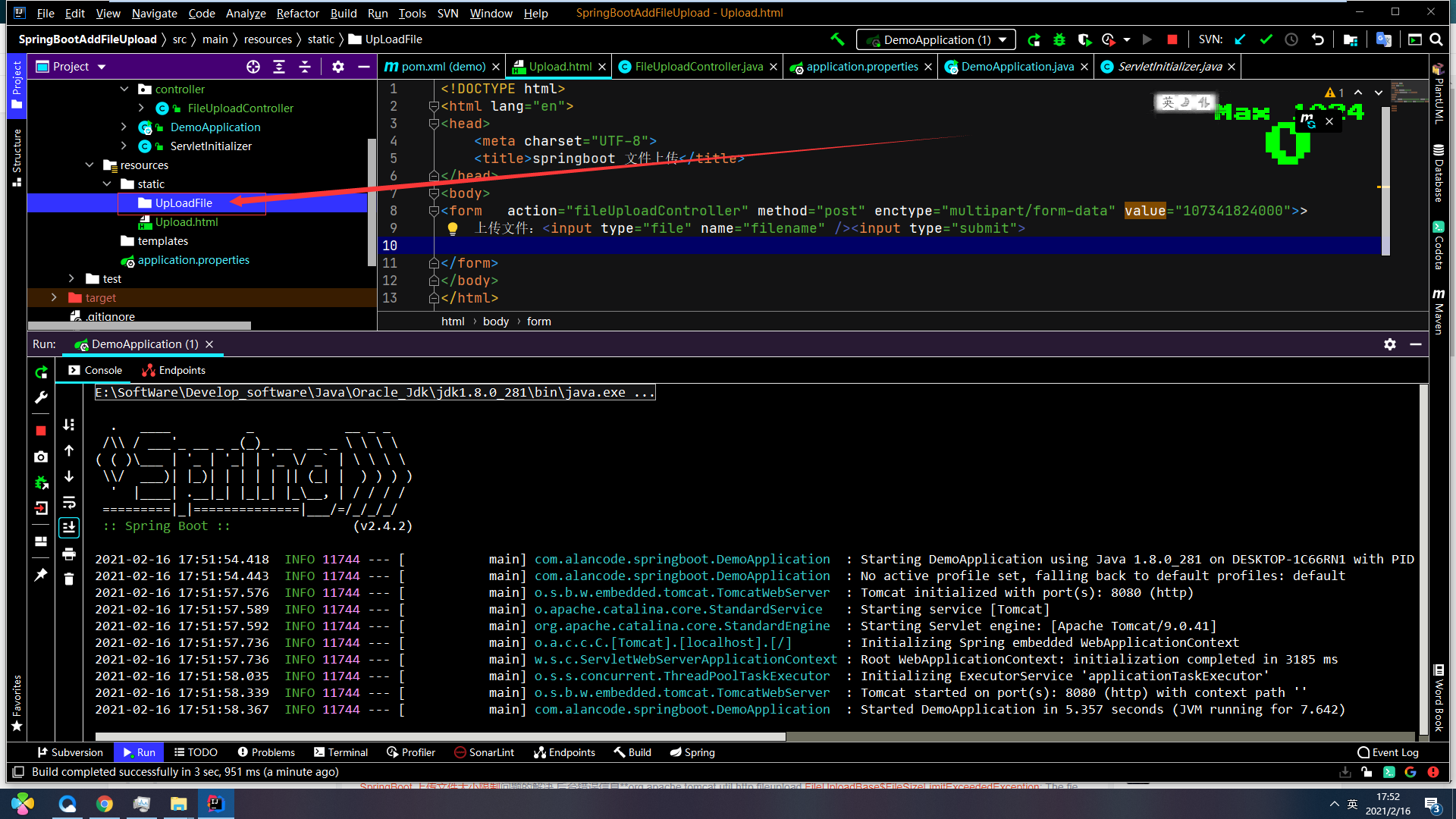Viewport: 1456px width, 819px height.
Task: Open Search Everywhere magnifier icon
Action: [1436, 39]
